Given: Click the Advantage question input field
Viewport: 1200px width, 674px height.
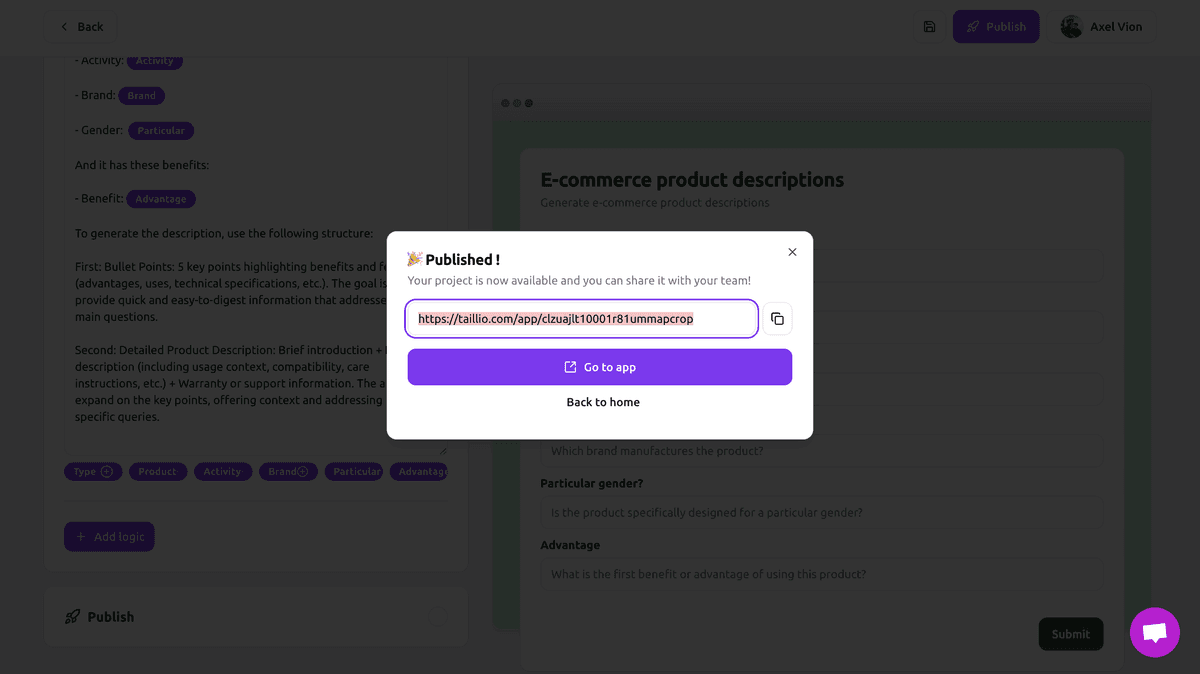Looking at the screenshot, I should pyautogui.click(x=822, y=573).
